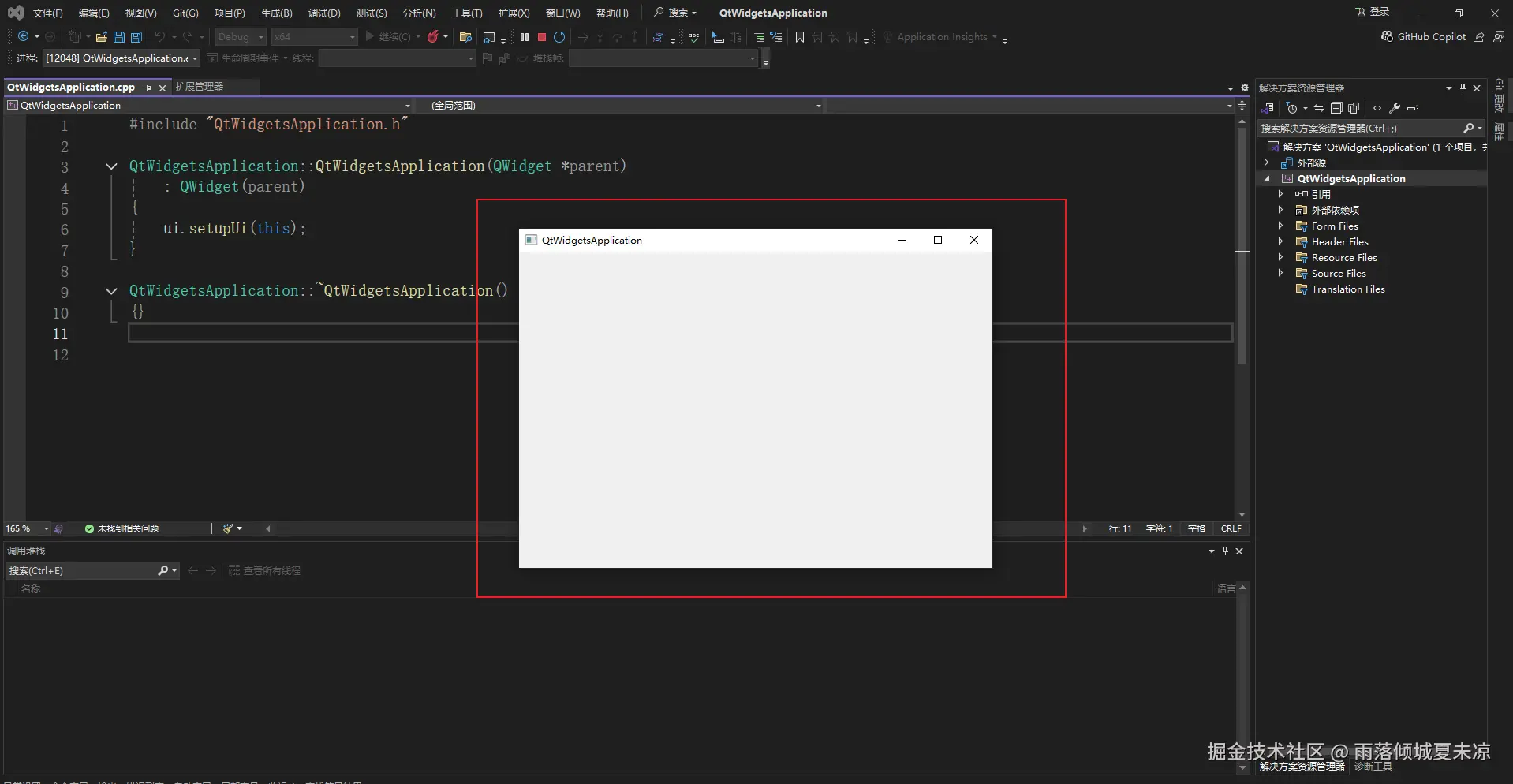Collapse the constructor code block on line 3
This screenshot has height=784, width=1513.
[x=111, y=166]
